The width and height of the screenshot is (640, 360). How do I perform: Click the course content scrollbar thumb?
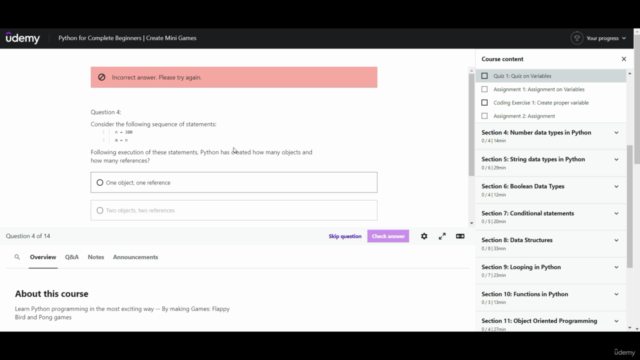pyautogui.click(x=629, y=206)
